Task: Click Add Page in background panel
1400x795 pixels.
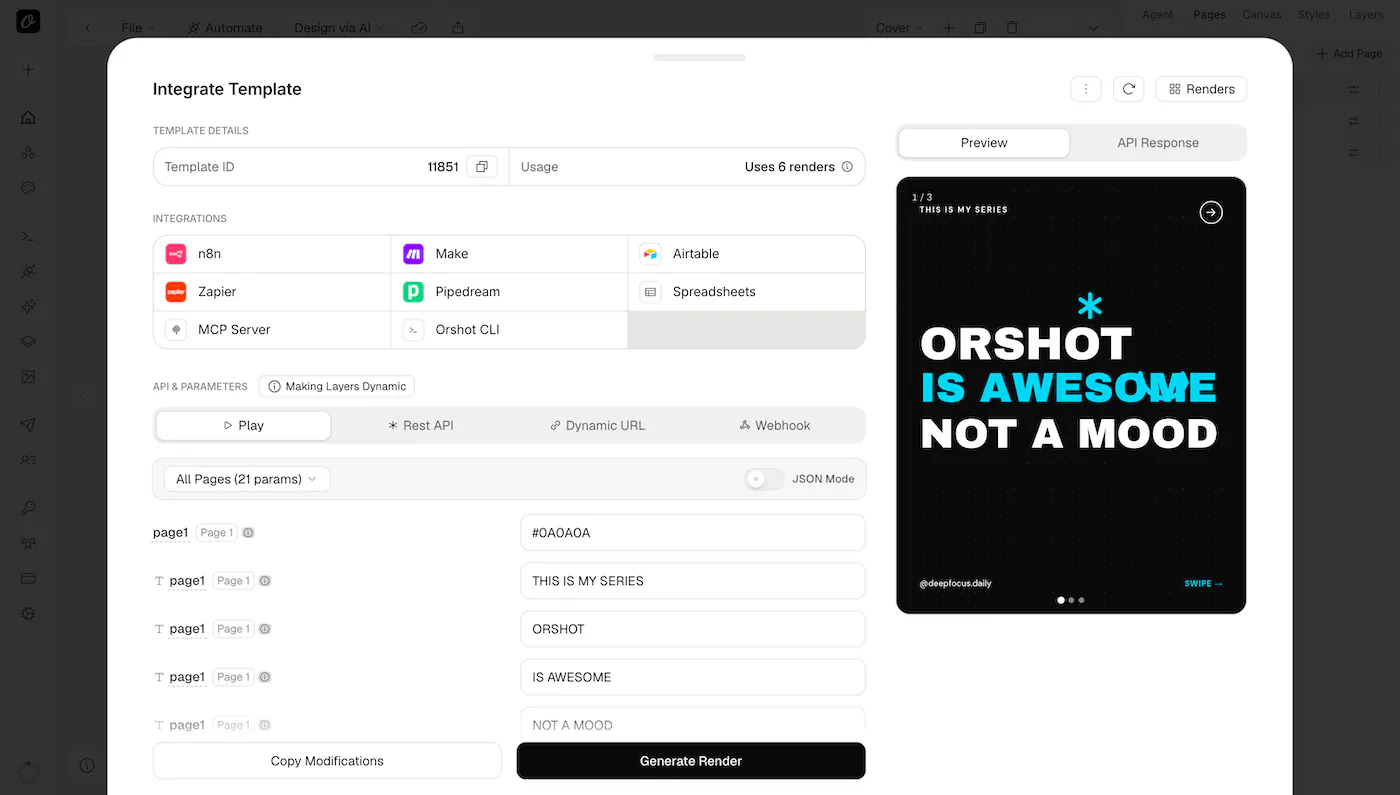Action: (x=1350, y=53)
